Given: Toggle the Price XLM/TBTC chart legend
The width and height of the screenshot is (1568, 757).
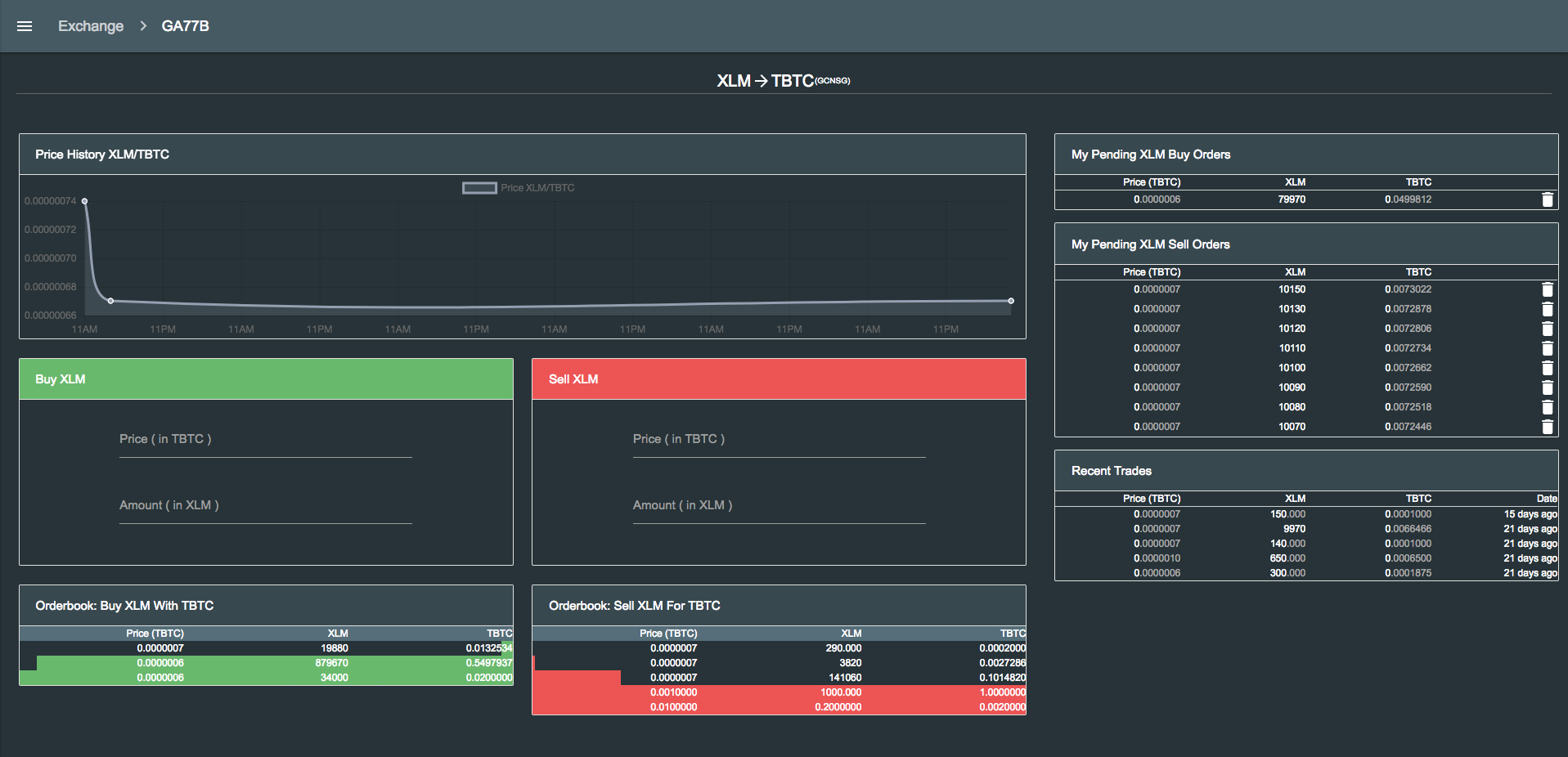Looking at the screenshot, I should [519, 188].
